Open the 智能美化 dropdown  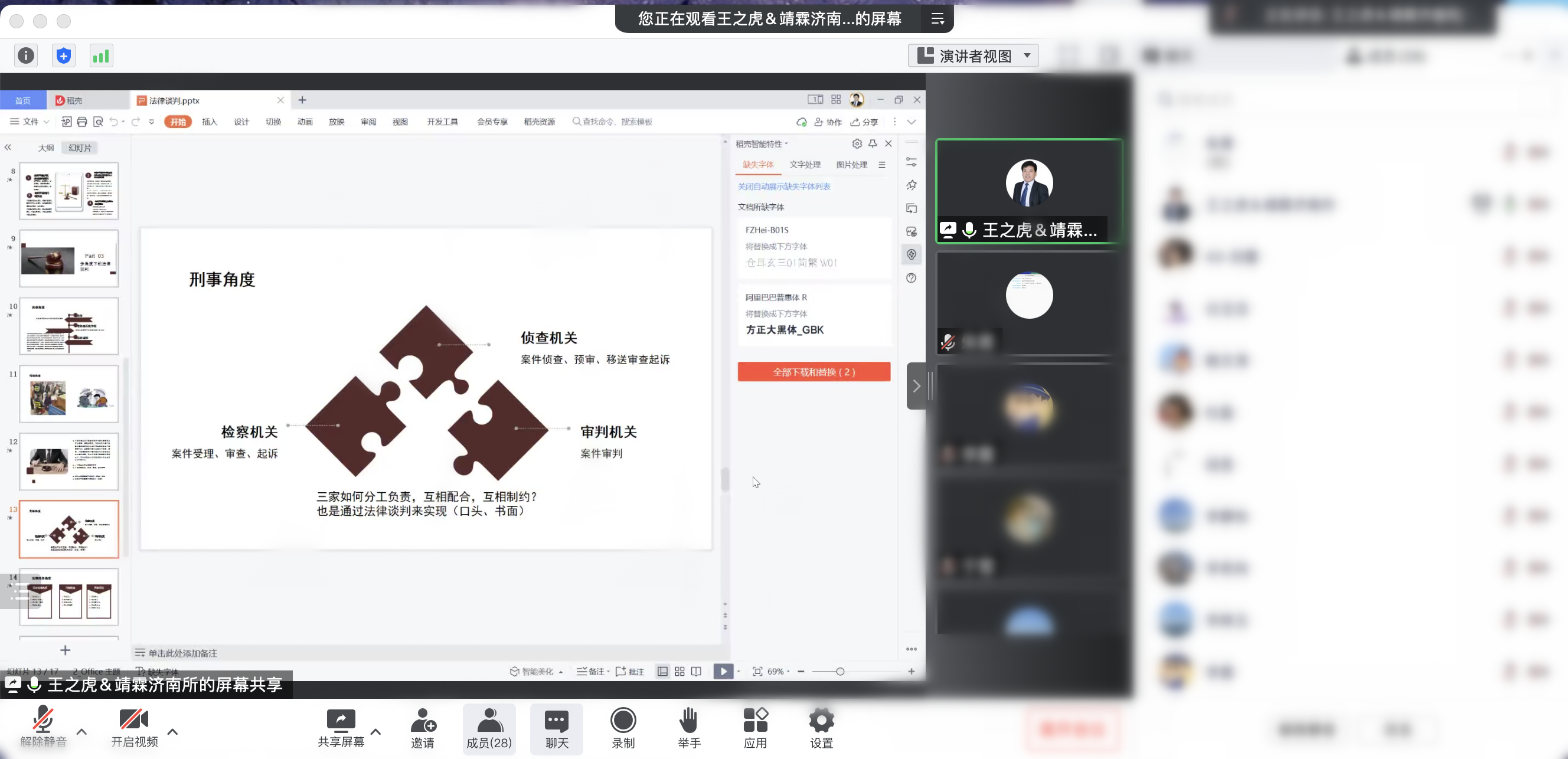click(535, 671)
